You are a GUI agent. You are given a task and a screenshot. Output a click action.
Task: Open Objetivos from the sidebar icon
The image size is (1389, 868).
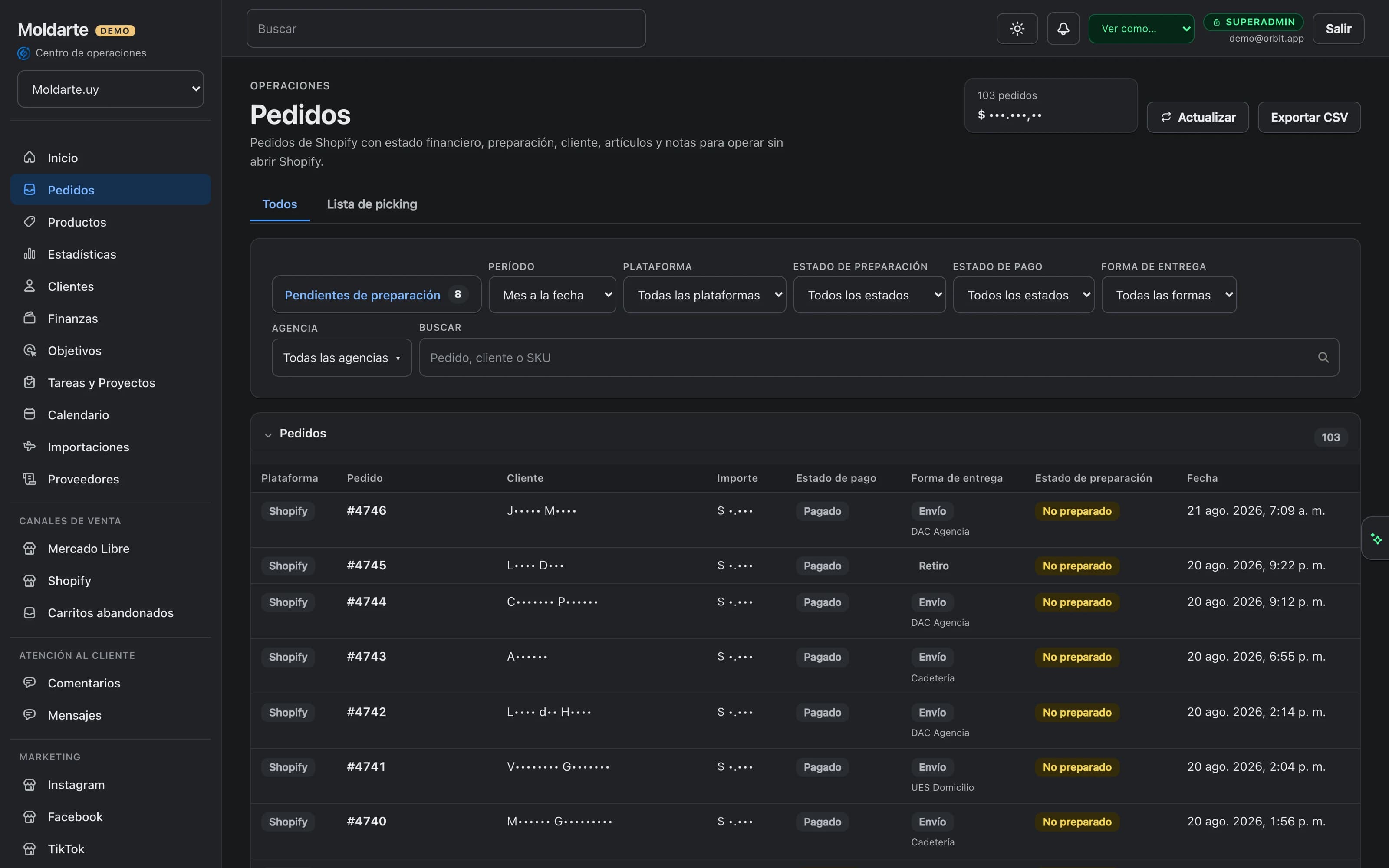30,350
